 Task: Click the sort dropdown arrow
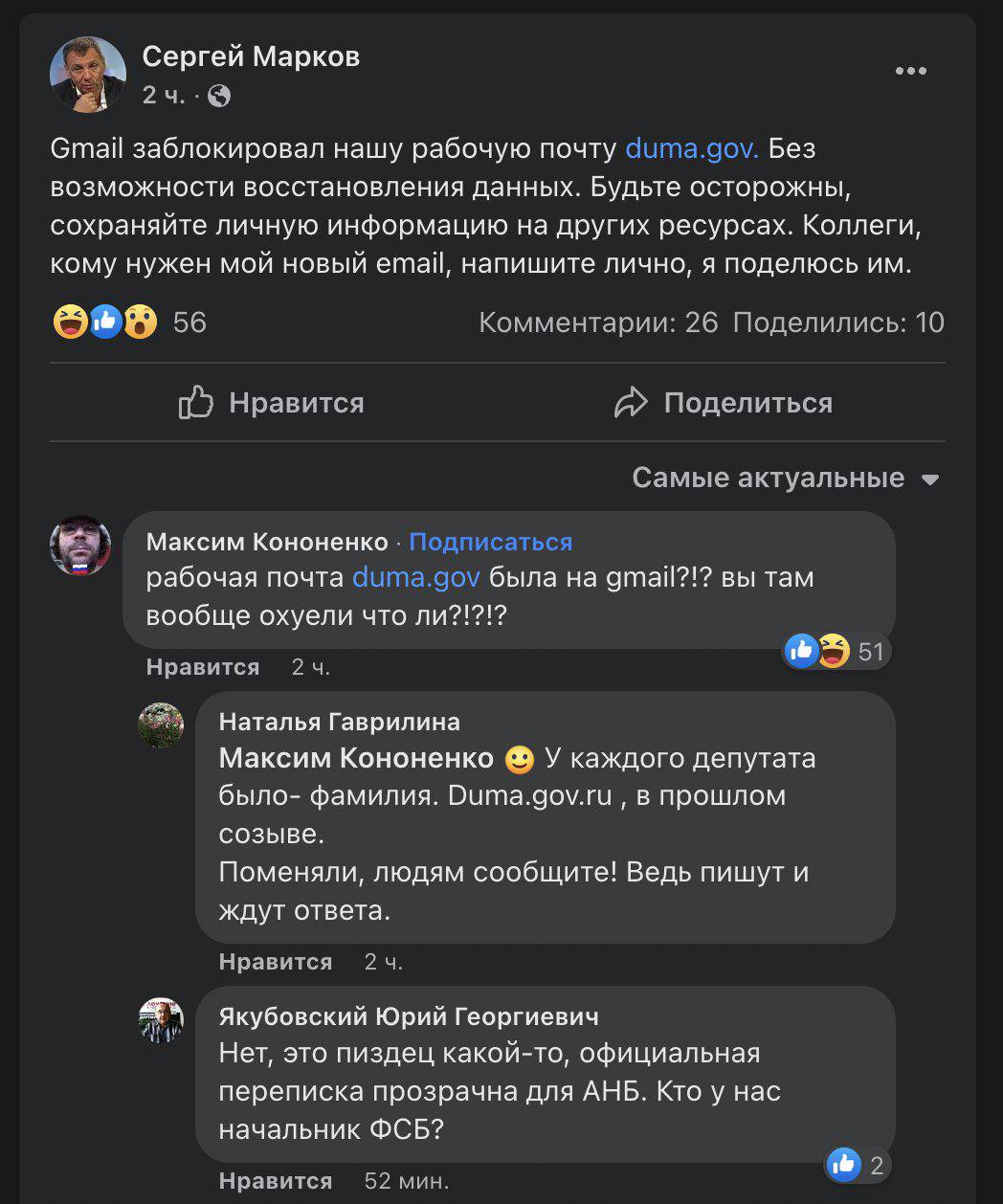930,479
